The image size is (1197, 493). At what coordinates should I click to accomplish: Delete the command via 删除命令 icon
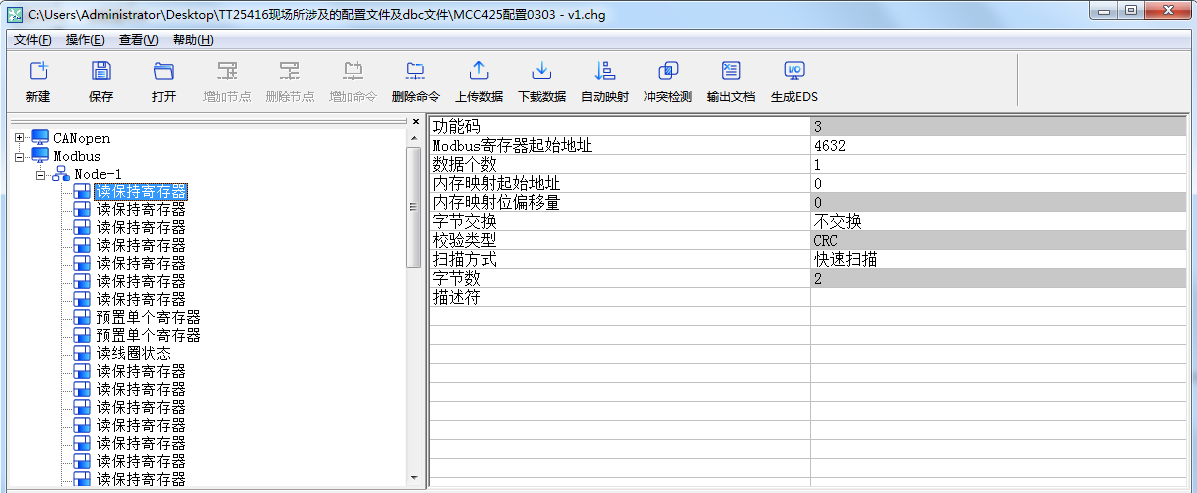coord(415,72)
